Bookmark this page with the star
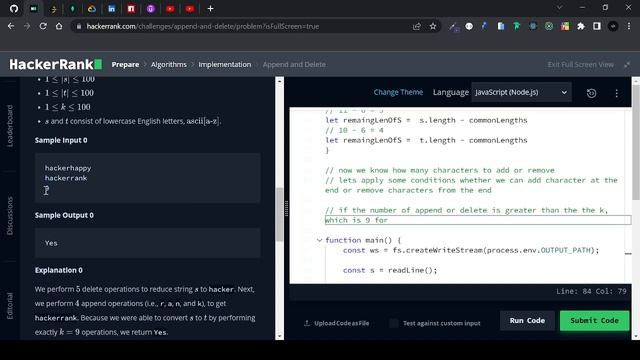Image resolution: width=640 pixels, height=360 pixels. click(x=433, y=26)
